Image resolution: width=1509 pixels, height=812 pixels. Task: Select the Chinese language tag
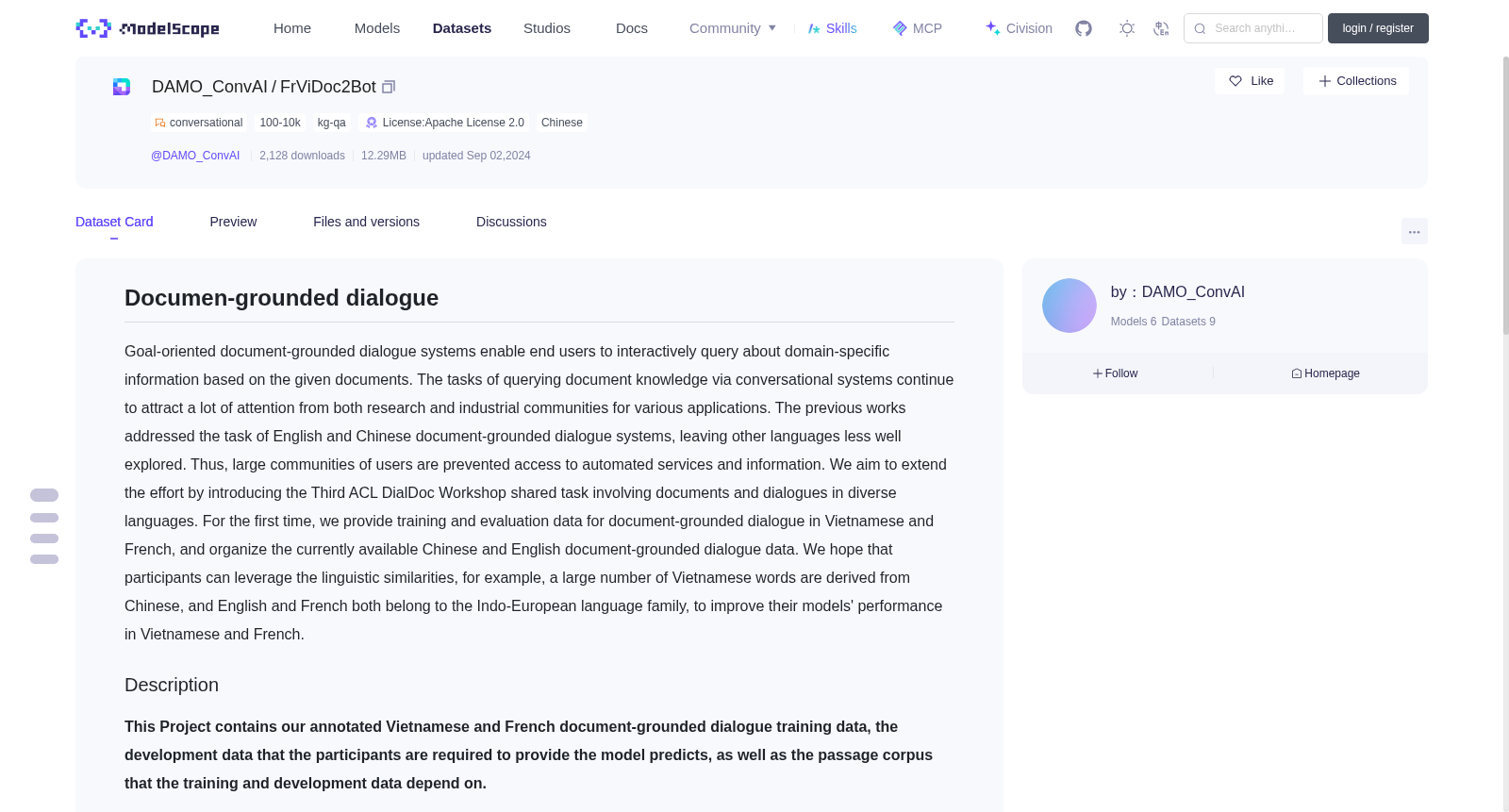pos(562,123)
